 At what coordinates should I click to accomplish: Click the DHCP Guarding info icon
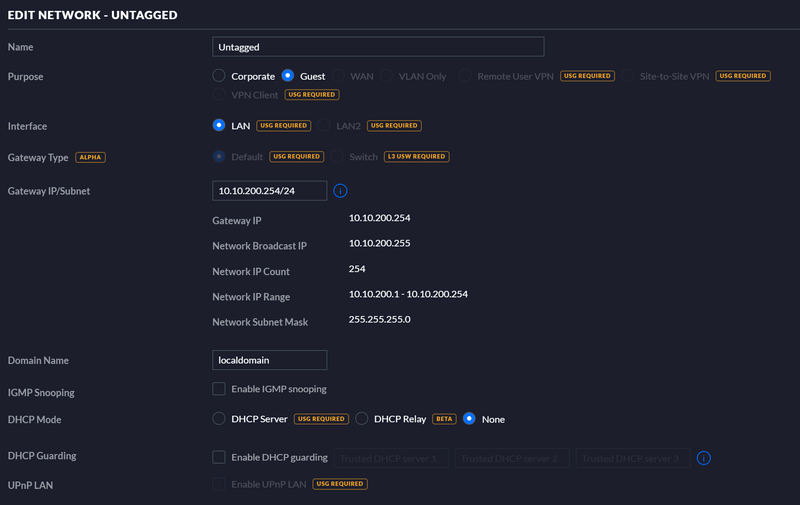pyautogui.click(x=703, y=458)
